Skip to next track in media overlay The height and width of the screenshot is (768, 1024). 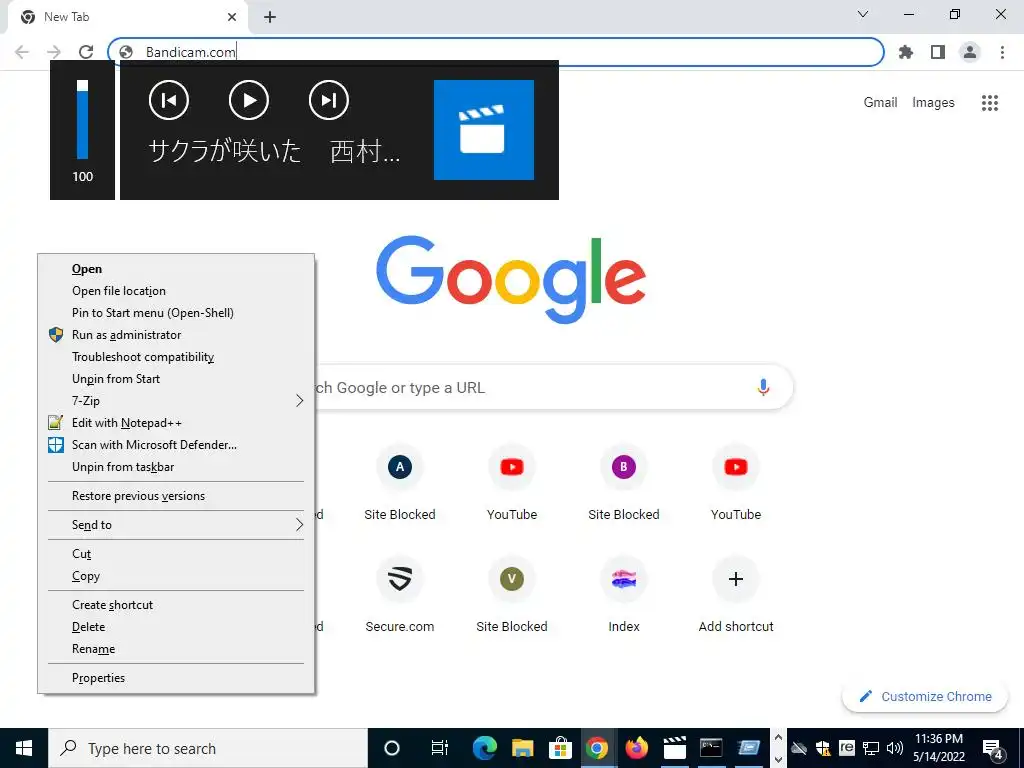point(328,100)
